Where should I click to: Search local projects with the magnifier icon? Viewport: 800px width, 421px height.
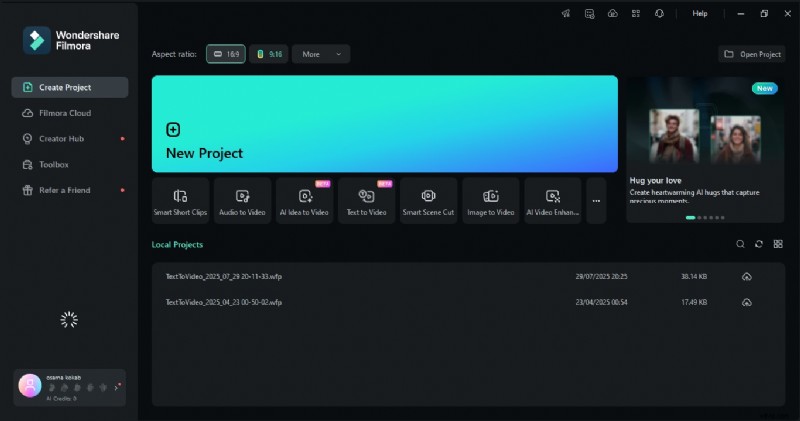(x=740, y=244)
